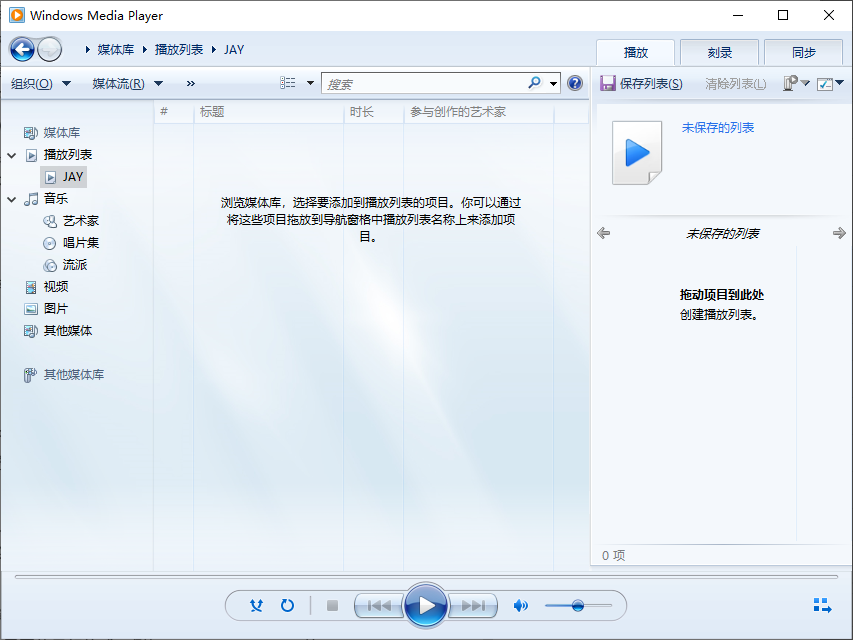This screenshot has width=853, height=640.
Task: Switch to the 刻录 tab
Action: tap(719, 53)
